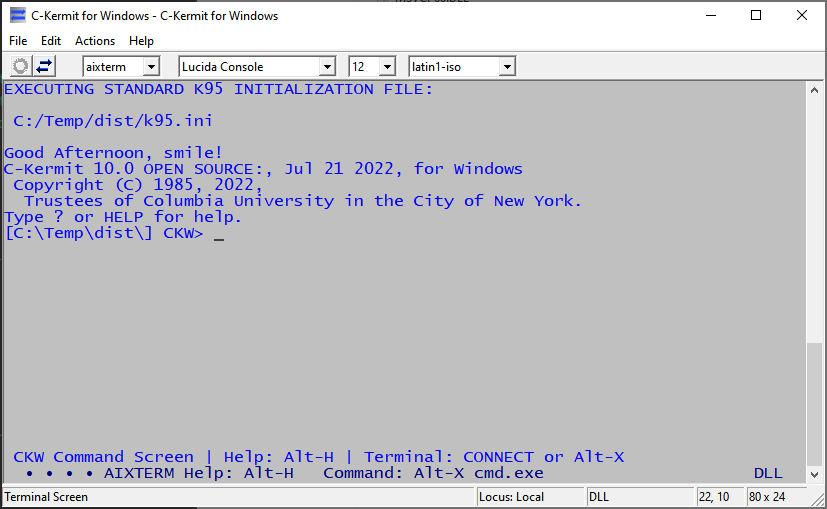Click 'Type ? or HELP for help.' line
The image size is (827, 509).
click(123, 217)
